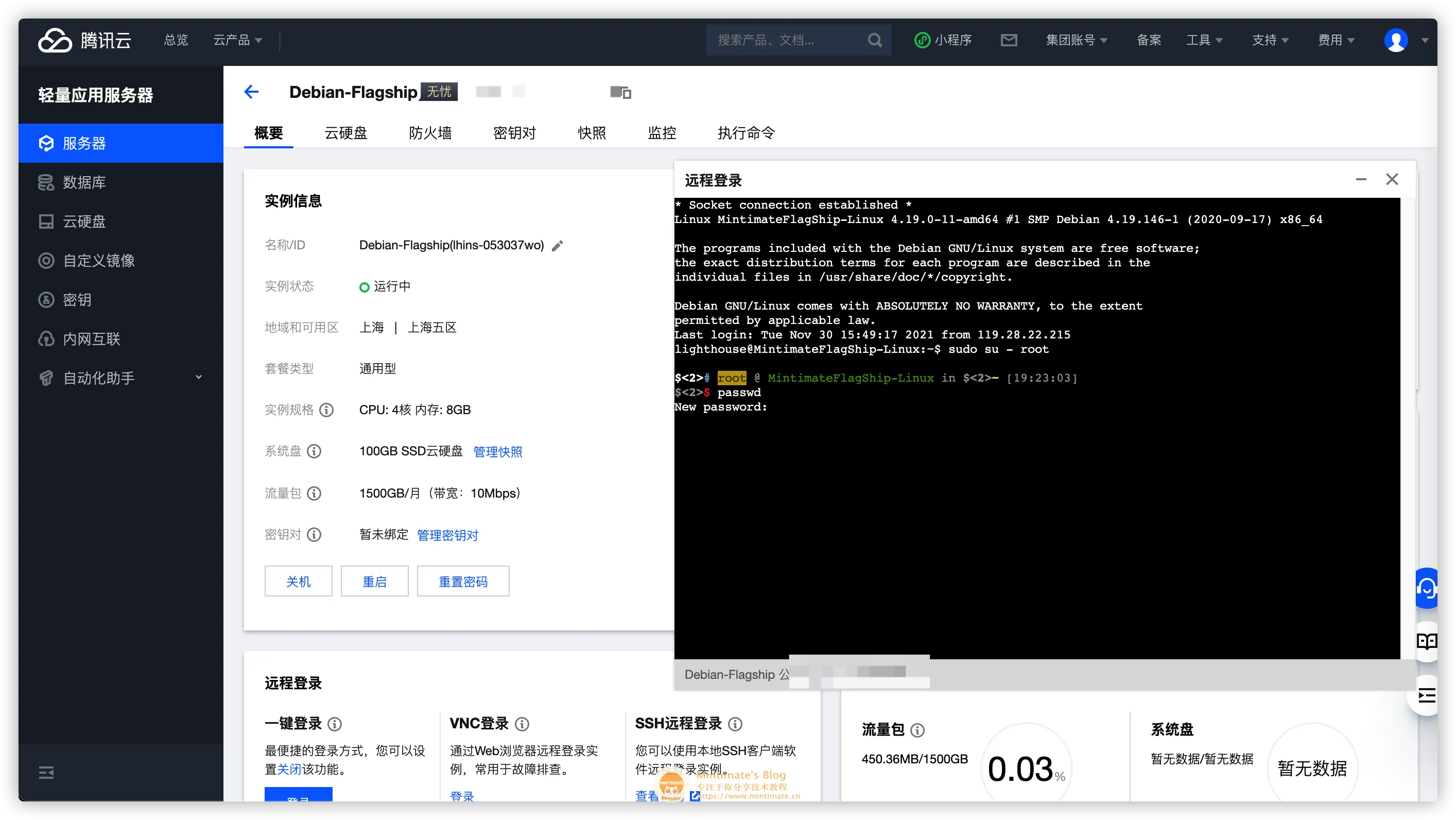Click the floating list panel icon
1456x820 pixels.
click(1427, 695)
